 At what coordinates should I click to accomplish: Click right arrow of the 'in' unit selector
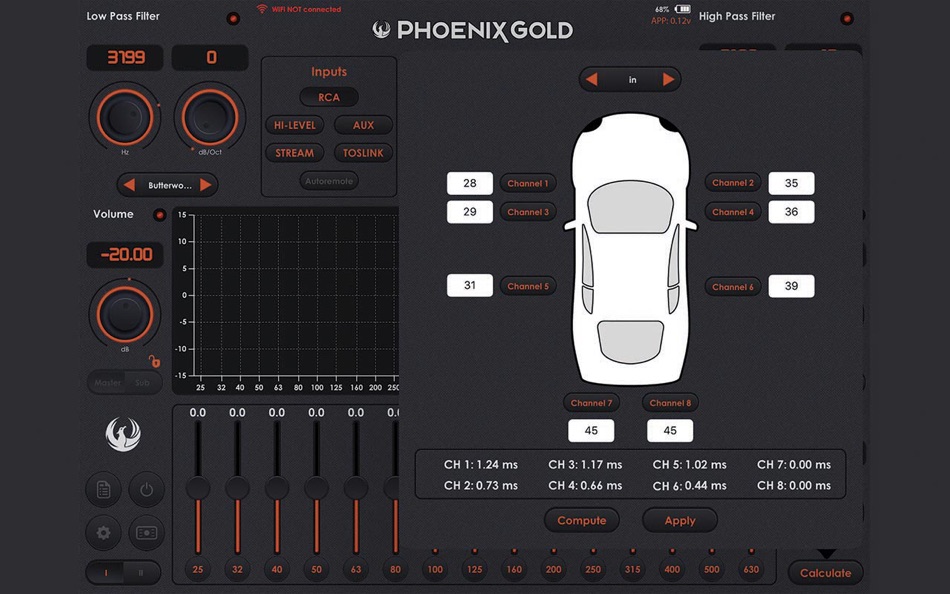point(668,79)
